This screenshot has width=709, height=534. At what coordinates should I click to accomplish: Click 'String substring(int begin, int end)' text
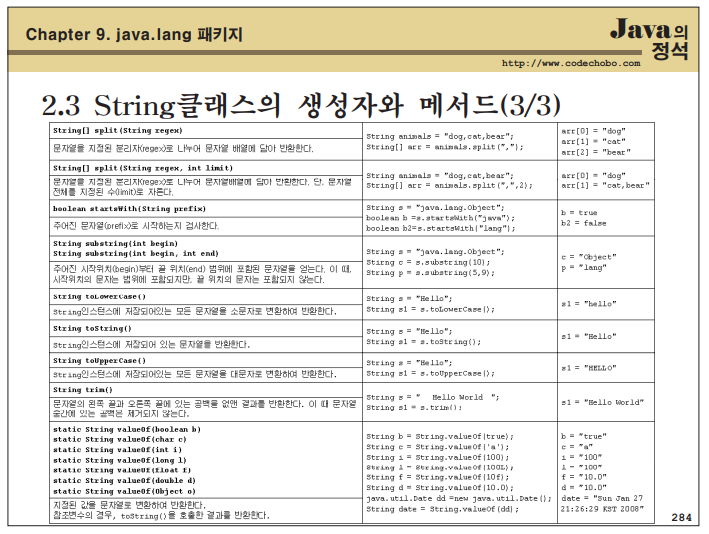(x=136, y=253)
